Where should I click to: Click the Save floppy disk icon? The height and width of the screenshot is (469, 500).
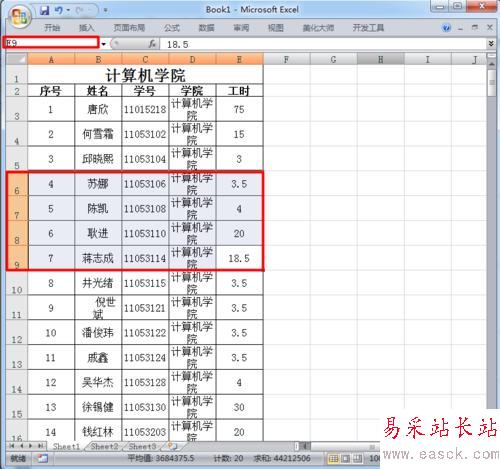tap(44, 10)
